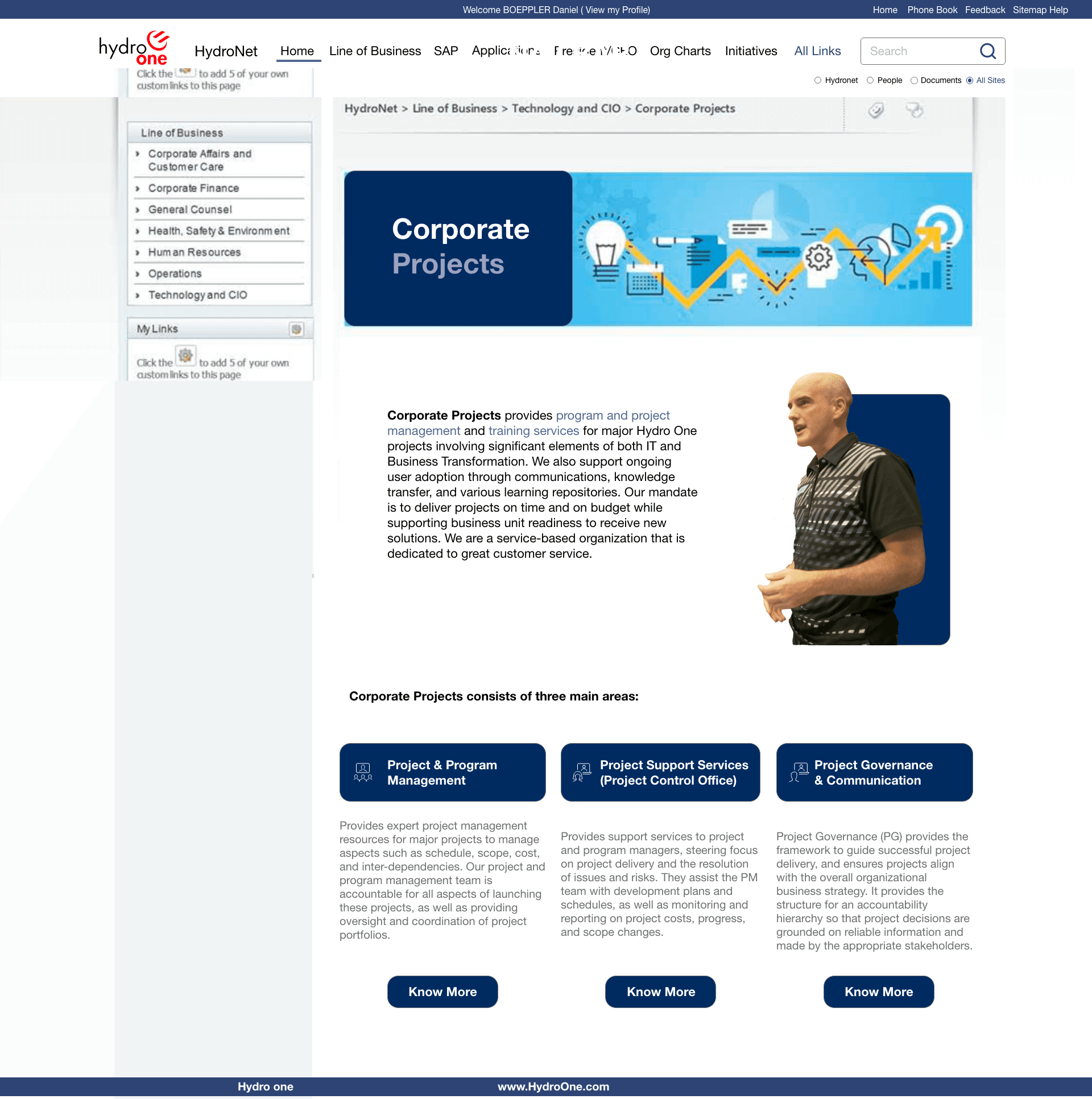This screenshot has width=1092, height=1099.
Task: Click the search magnifier icon
Action: point(988,51)
